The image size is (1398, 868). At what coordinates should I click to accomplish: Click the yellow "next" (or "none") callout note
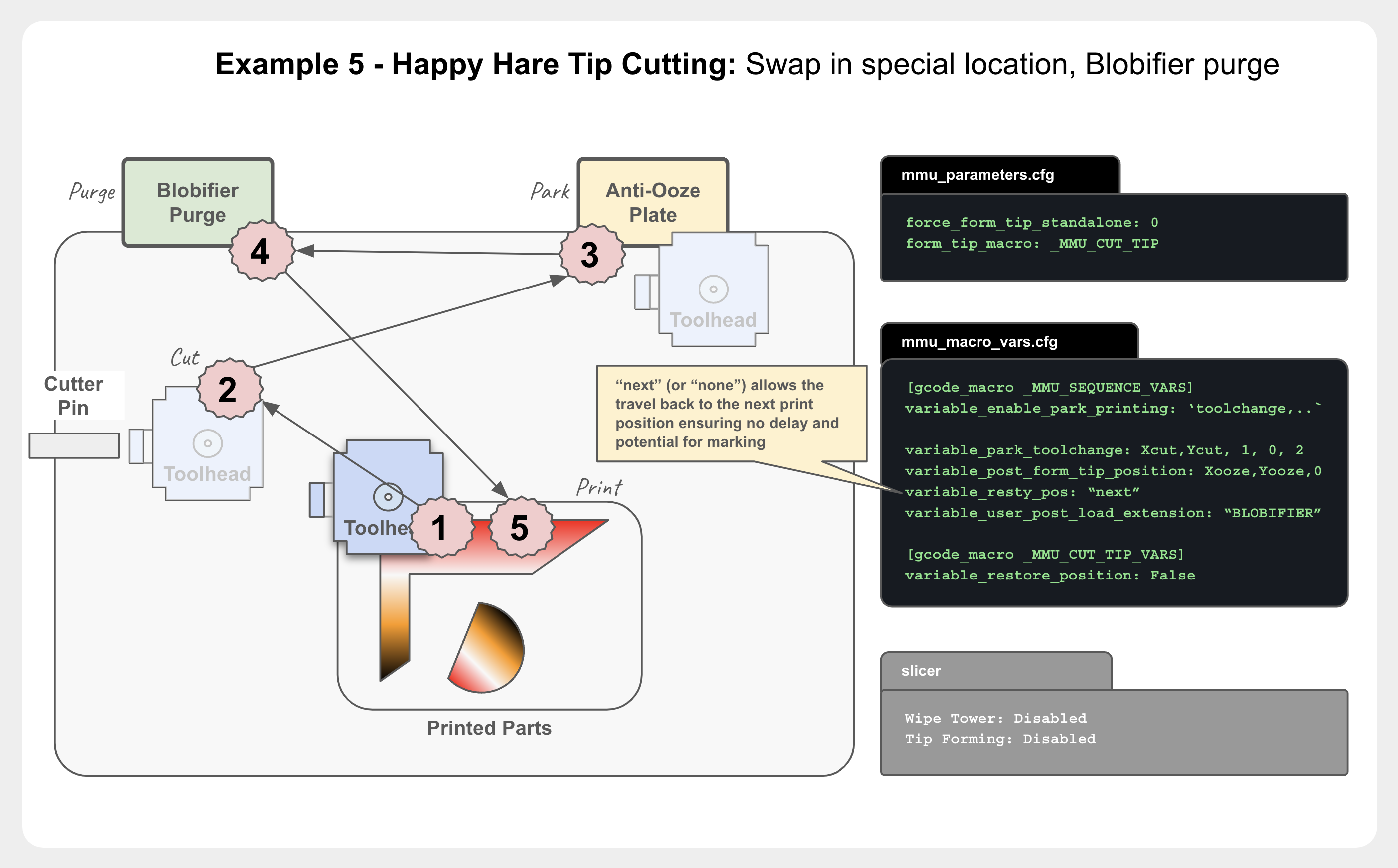click(x=732, y=414)
